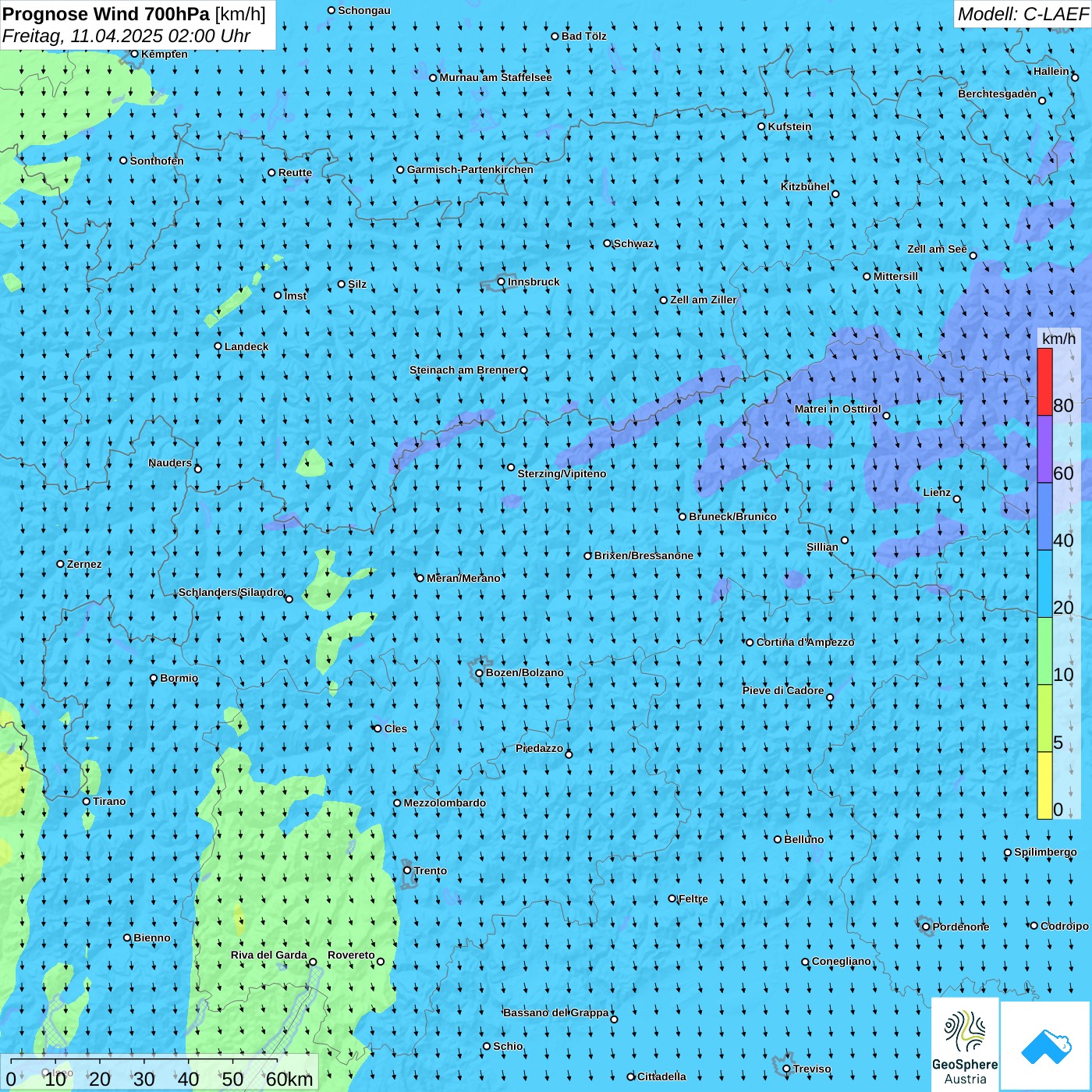Click the Zell am See marker
This screenshot has width=1092, height=1092.
[973, 255]
